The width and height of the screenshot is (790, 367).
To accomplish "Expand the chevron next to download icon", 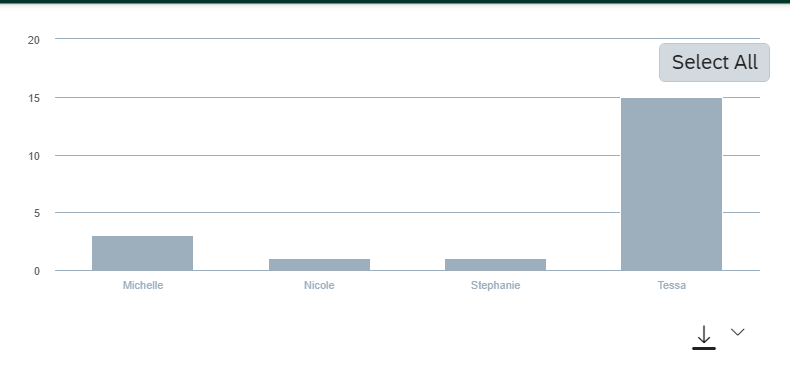I will 738,332.
